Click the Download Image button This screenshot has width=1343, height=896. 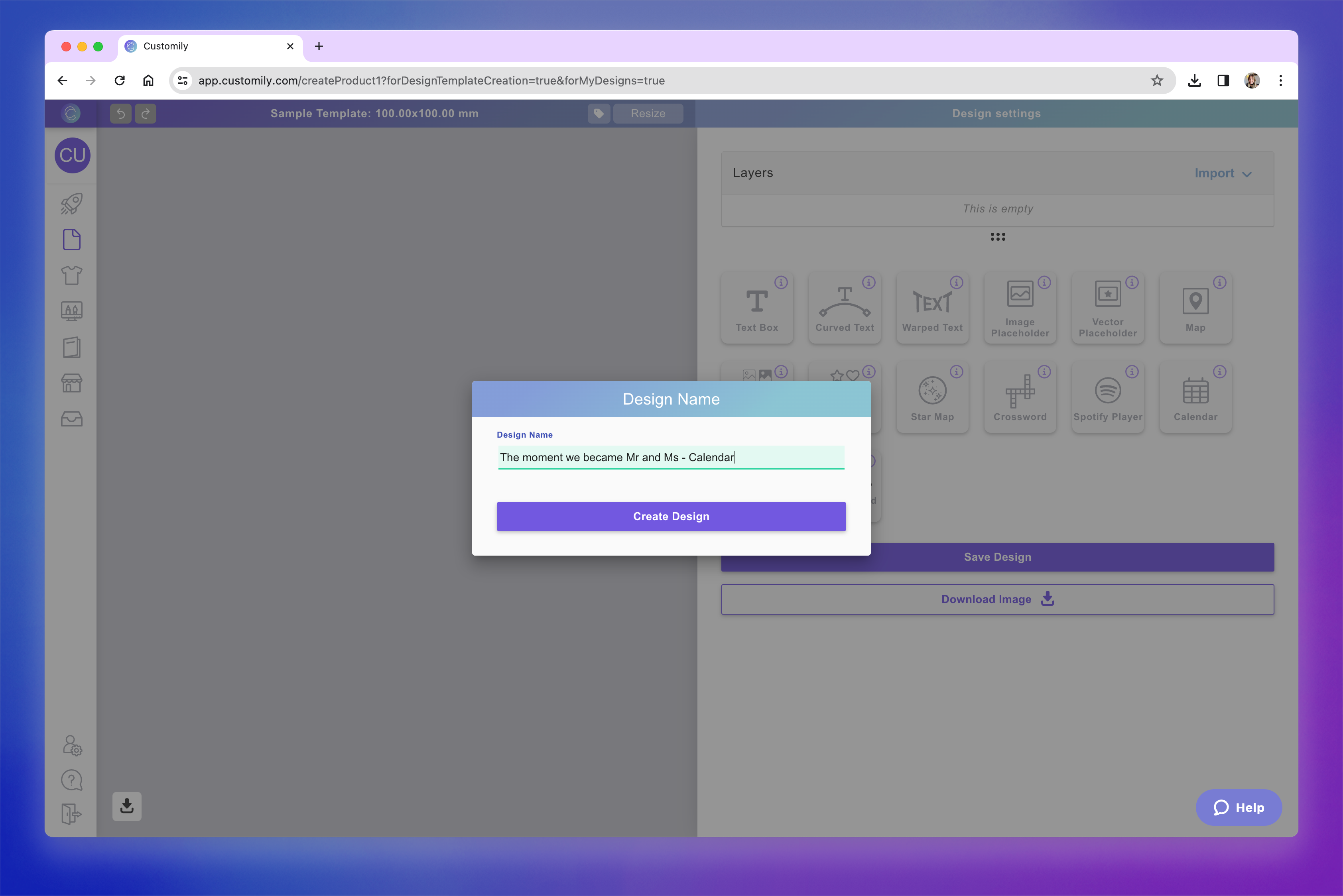click(x=997, y=599)
